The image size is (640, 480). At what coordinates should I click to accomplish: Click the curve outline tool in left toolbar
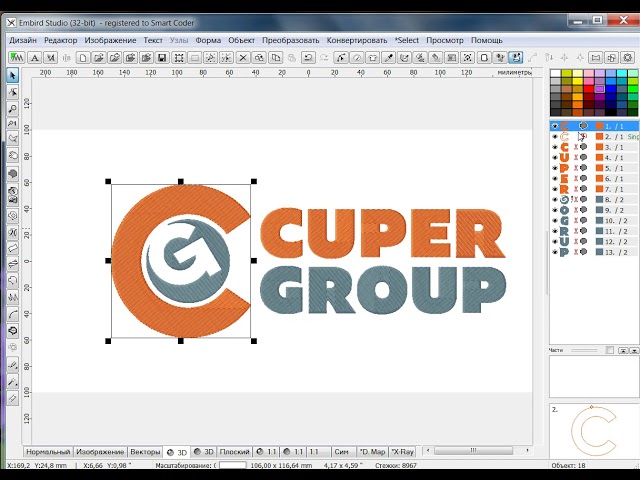pyautogui.click(x=13, y=314)
